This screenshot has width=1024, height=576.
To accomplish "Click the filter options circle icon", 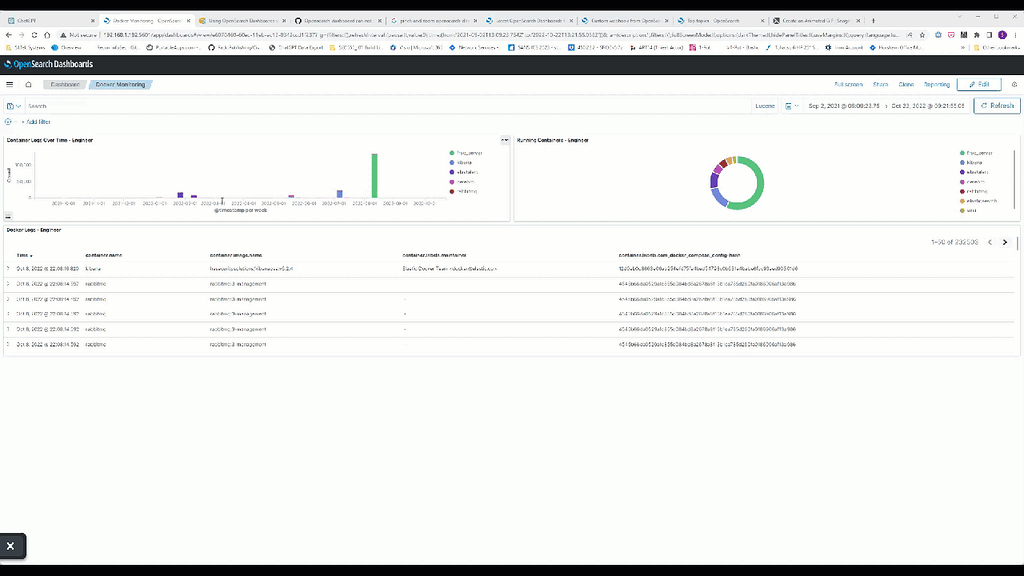I will [x=8, y=121].
